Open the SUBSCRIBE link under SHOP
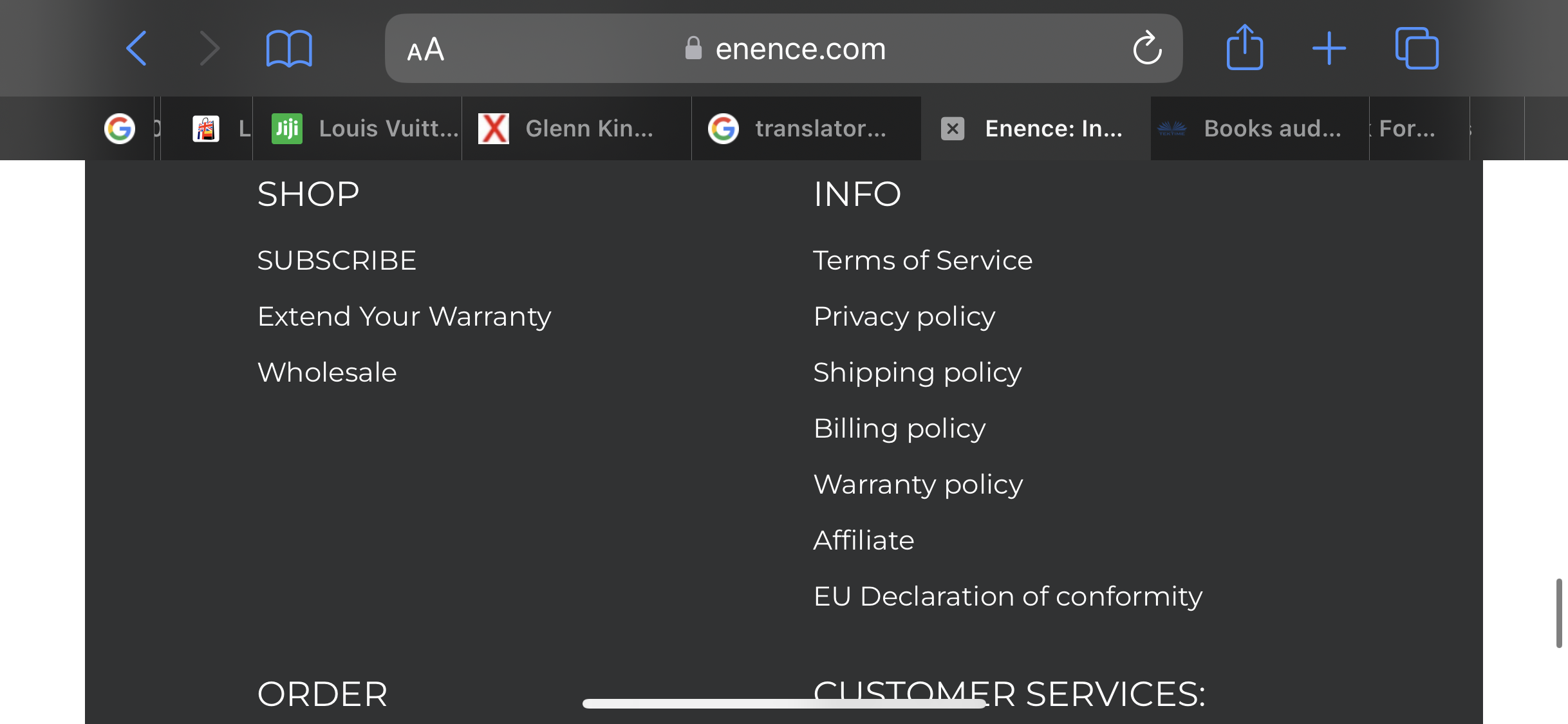 click(x=337, y=261)
